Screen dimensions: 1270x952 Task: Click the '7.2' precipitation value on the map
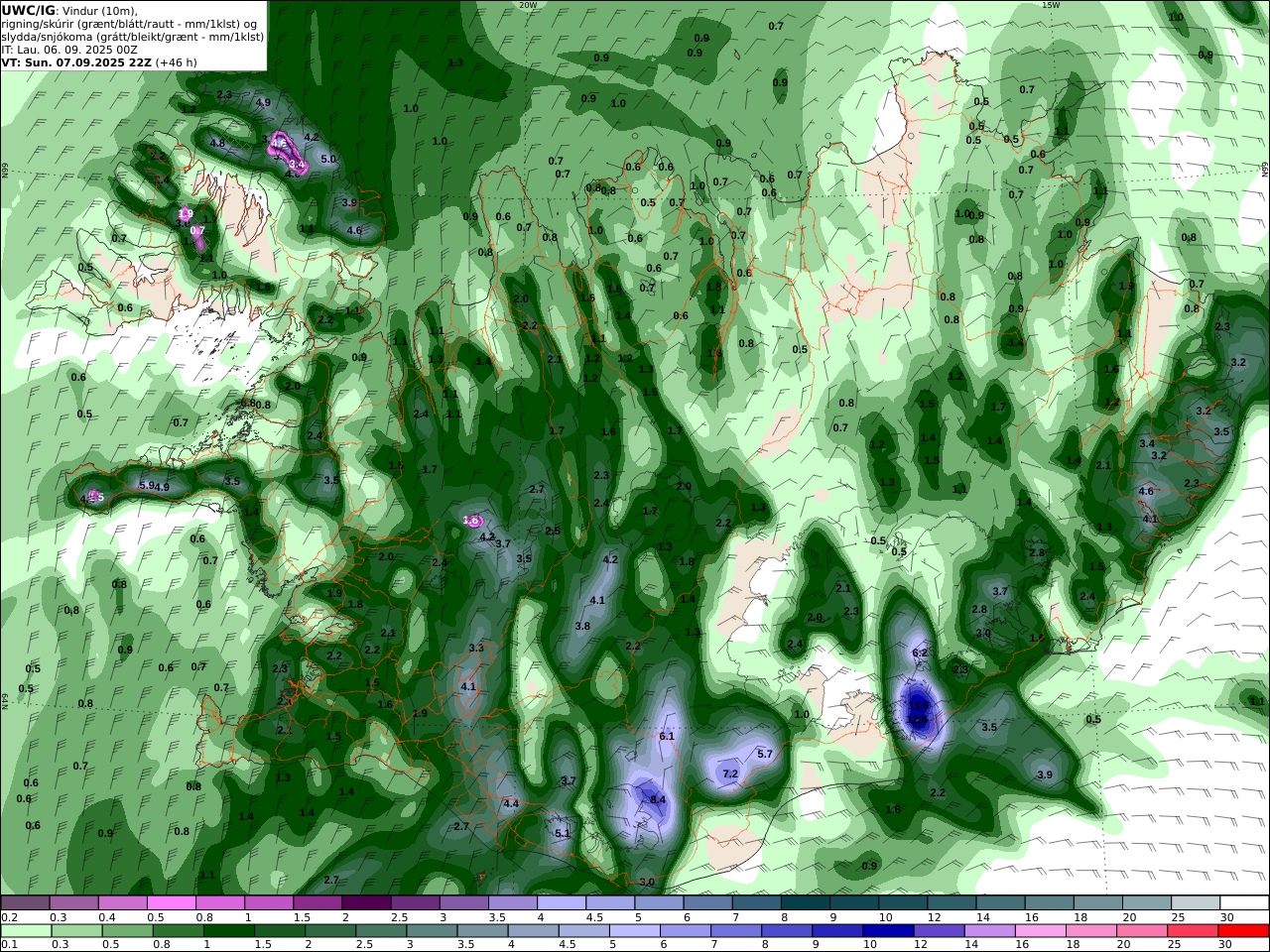click(730, 773)
